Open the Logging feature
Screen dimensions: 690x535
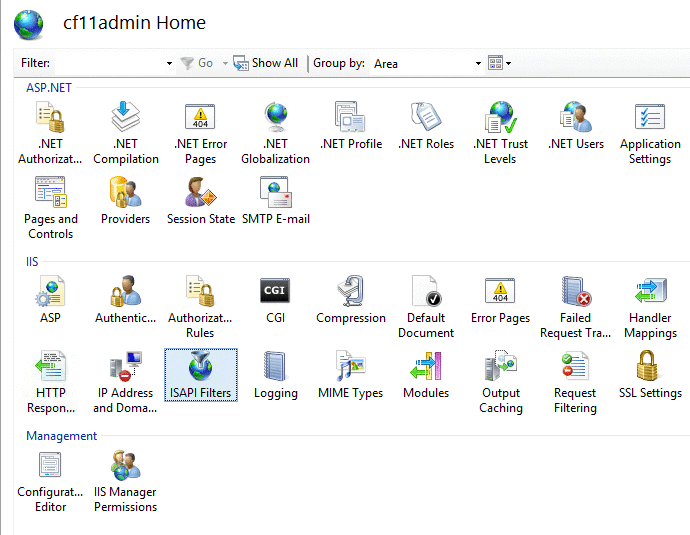click(x=275, y=374)
